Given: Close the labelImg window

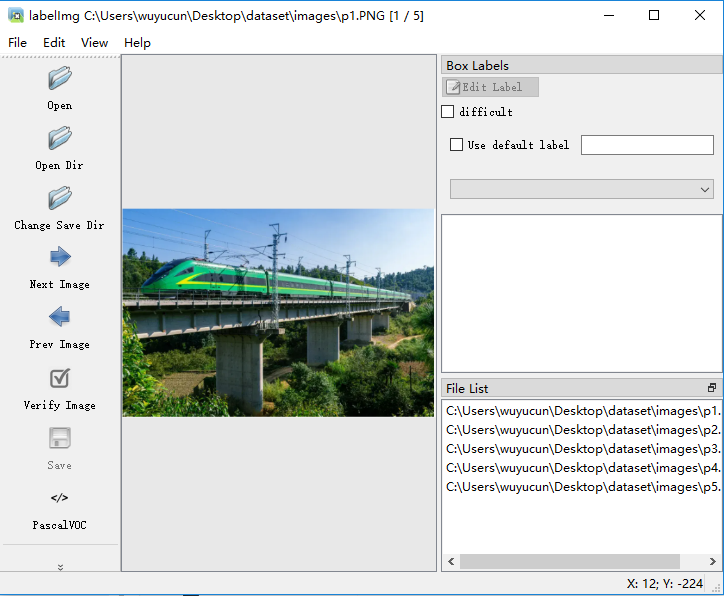Looking at the screenshot, I should (x=700, y=15).
